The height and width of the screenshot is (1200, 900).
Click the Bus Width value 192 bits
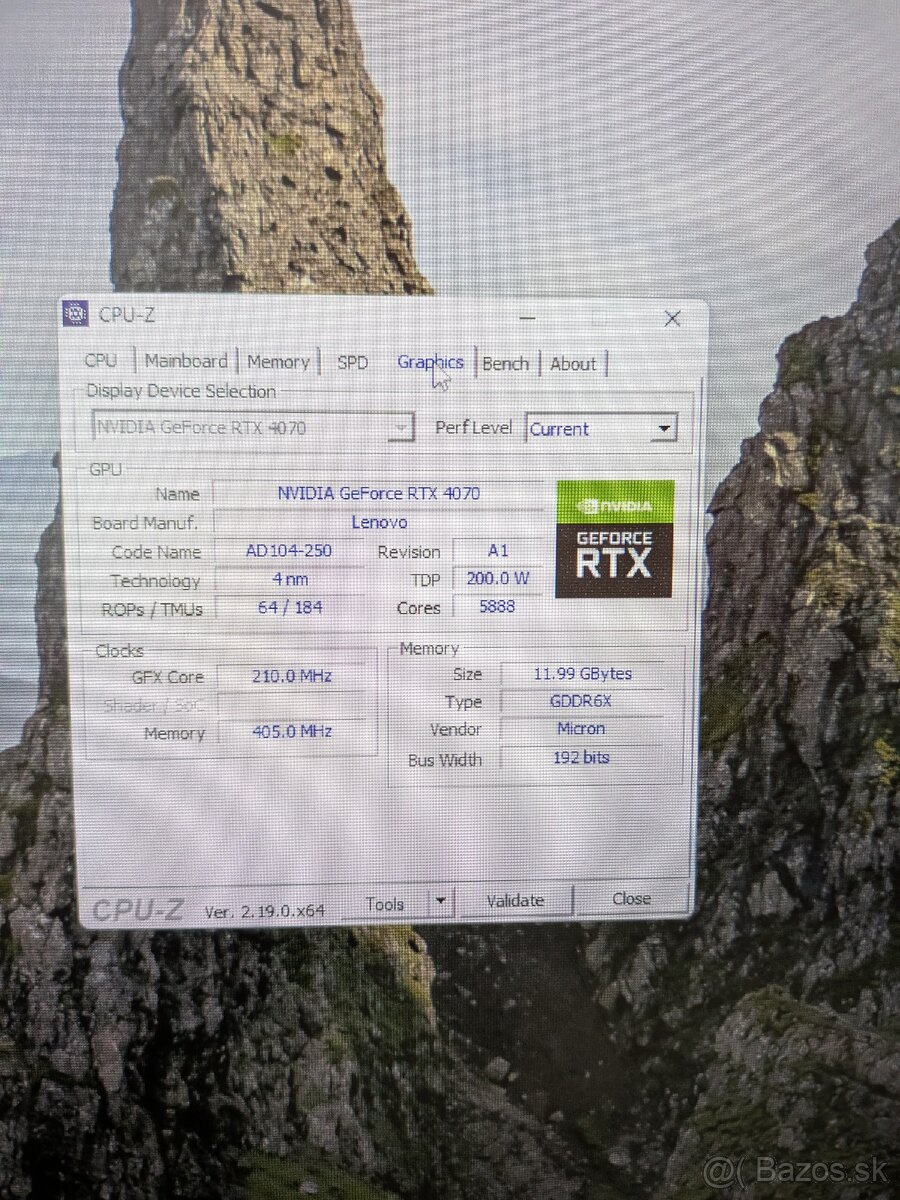pos(582,758)
